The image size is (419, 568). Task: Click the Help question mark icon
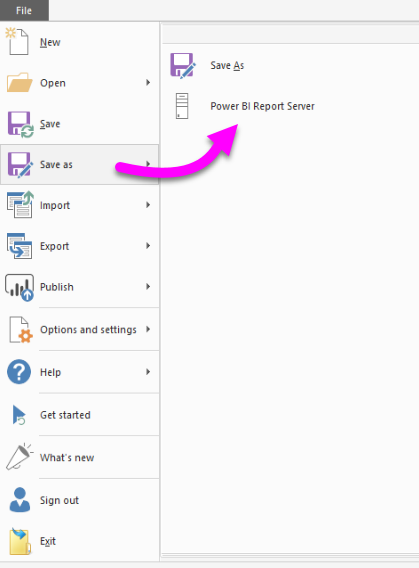(x=19, y=372)
